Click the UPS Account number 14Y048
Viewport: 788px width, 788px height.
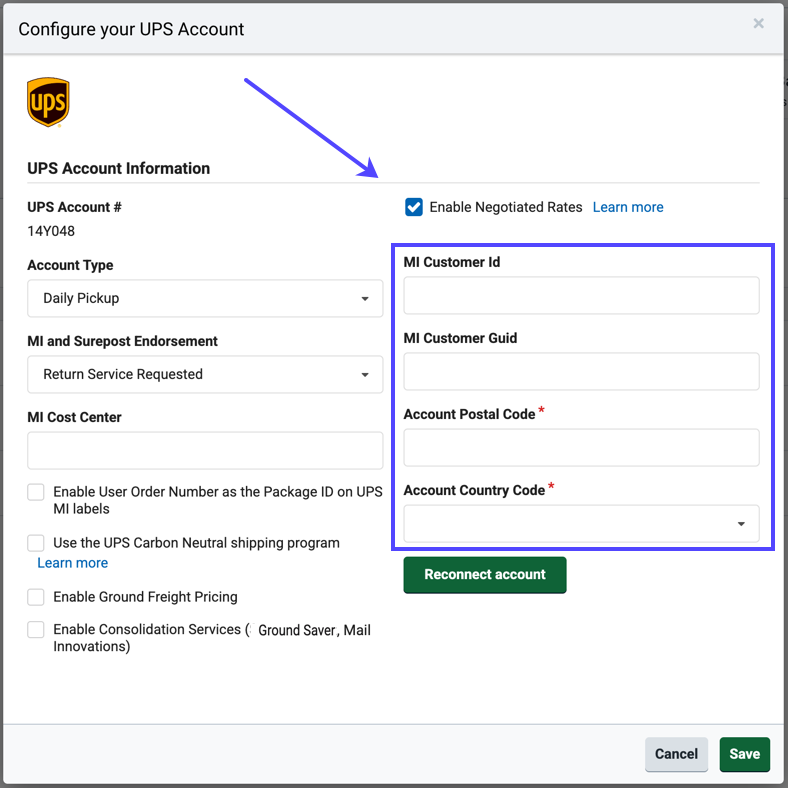click(51, 231)
